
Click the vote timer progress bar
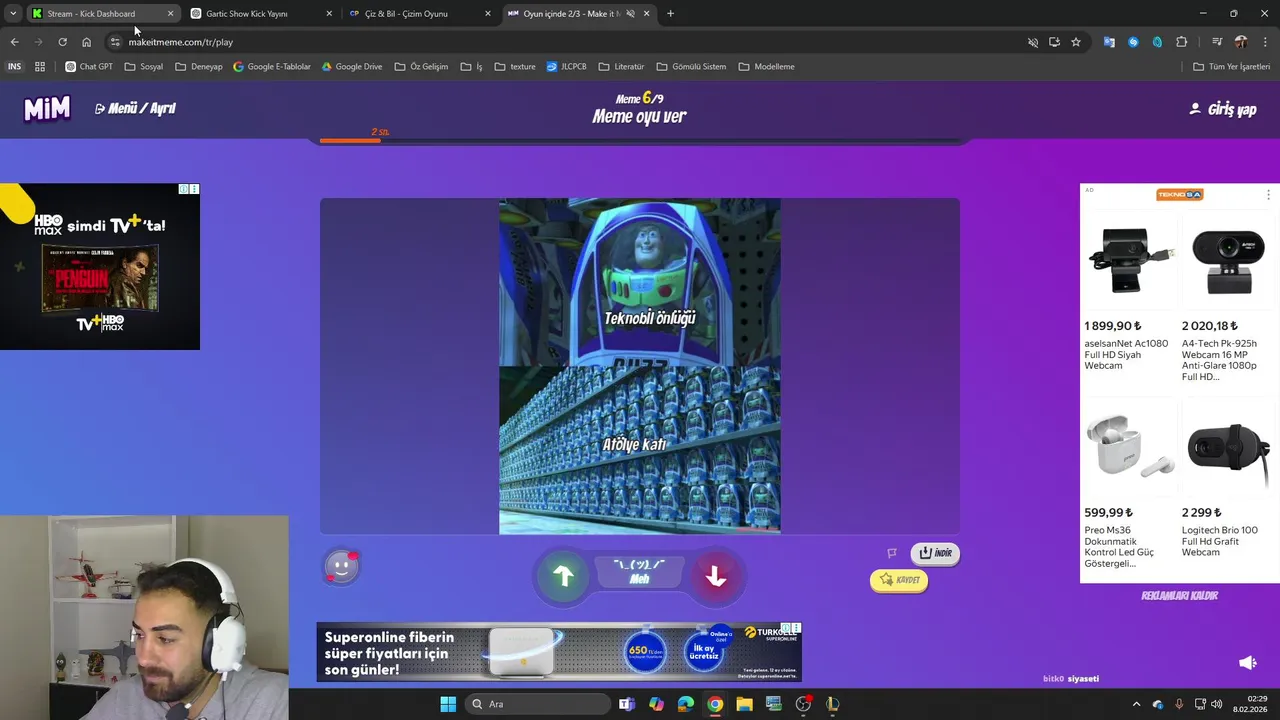click(640, 141)
